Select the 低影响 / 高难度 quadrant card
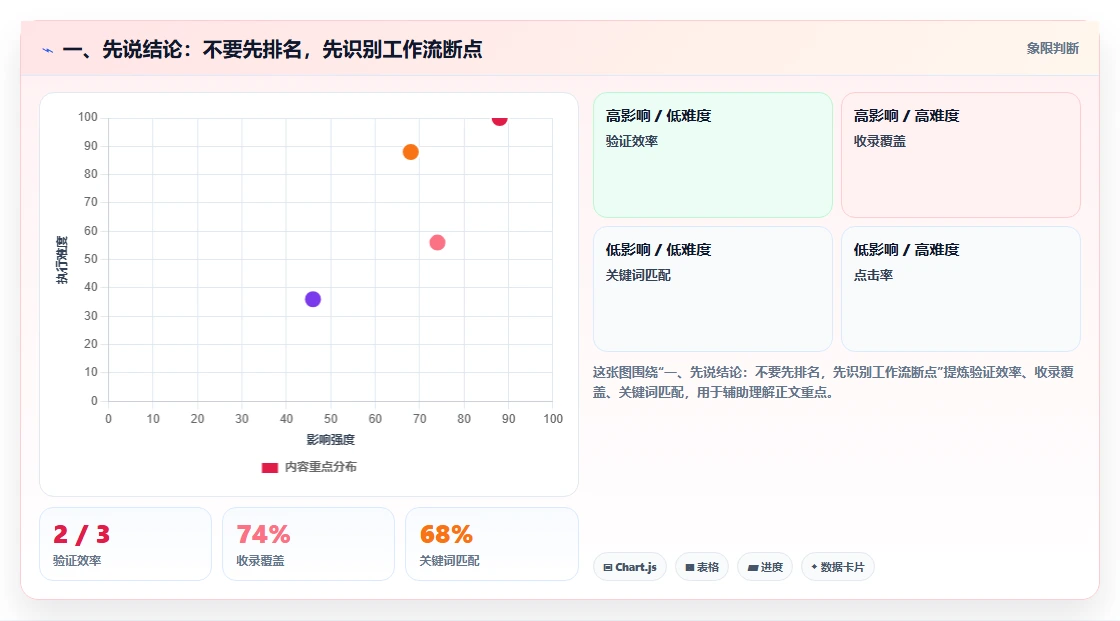1120x621 pixels. (961, 289)
